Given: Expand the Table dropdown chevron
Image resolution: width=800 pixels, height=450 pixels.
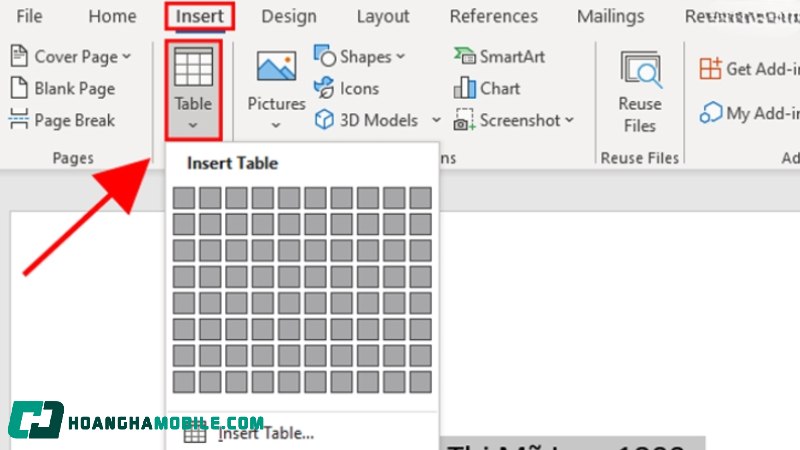Looking at the screenshot, I should (193, 126).
